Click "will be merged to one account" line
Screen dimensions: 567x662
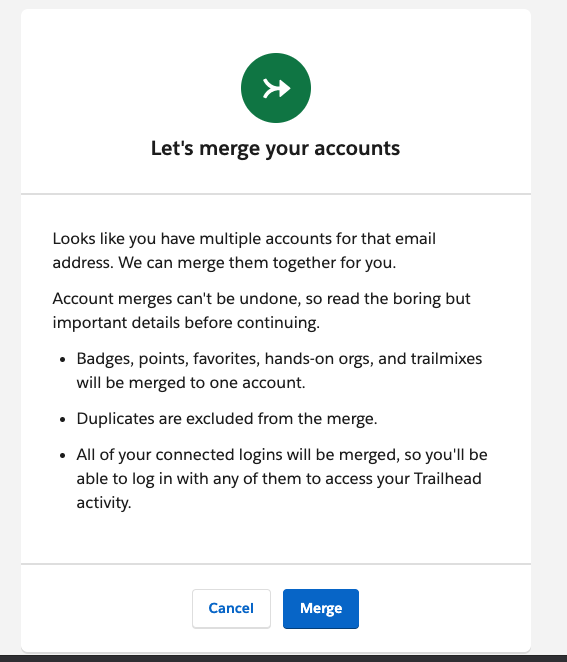[191, 383]
